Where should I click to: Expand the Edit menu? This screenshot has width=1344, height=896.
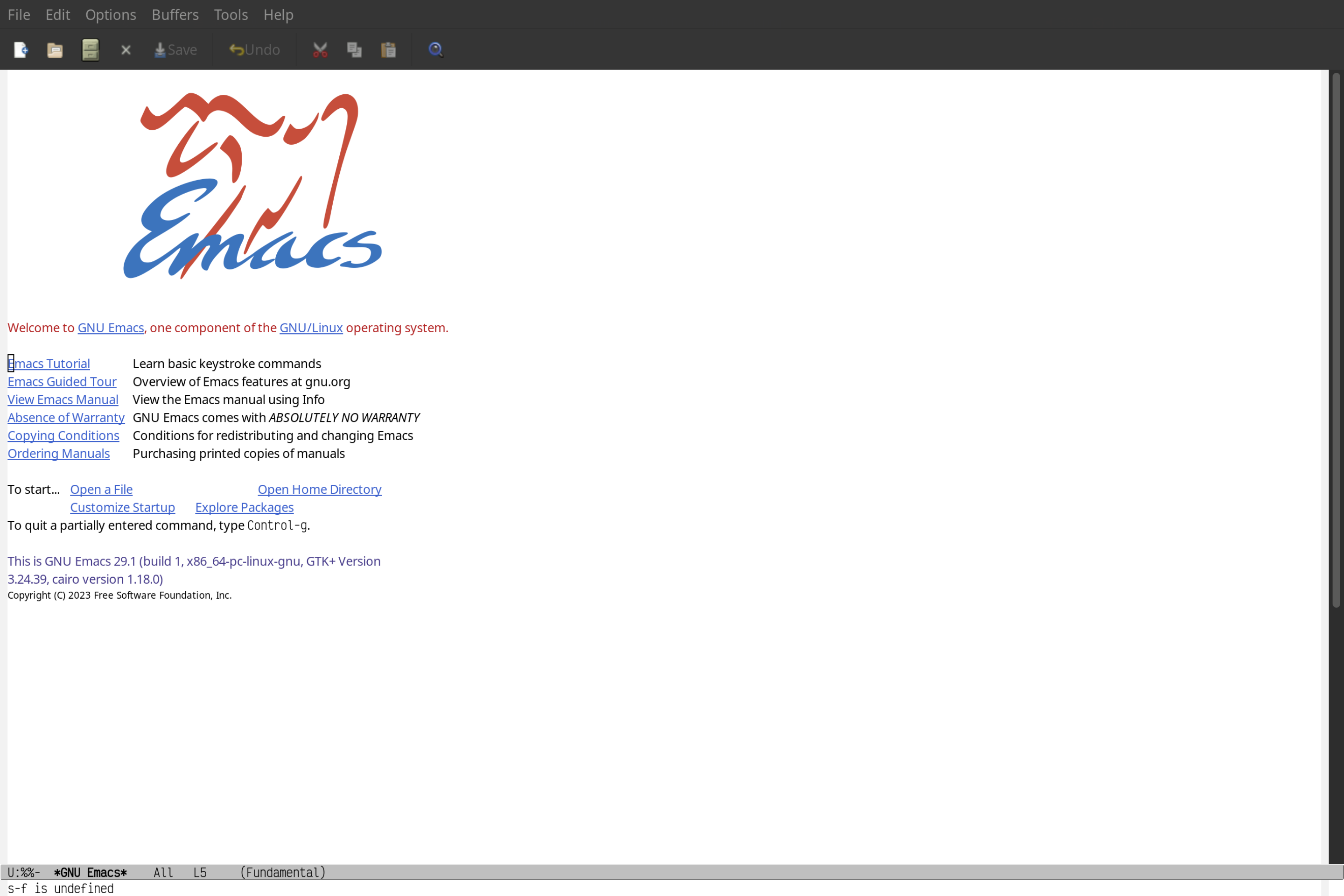[x=57, y=14]
